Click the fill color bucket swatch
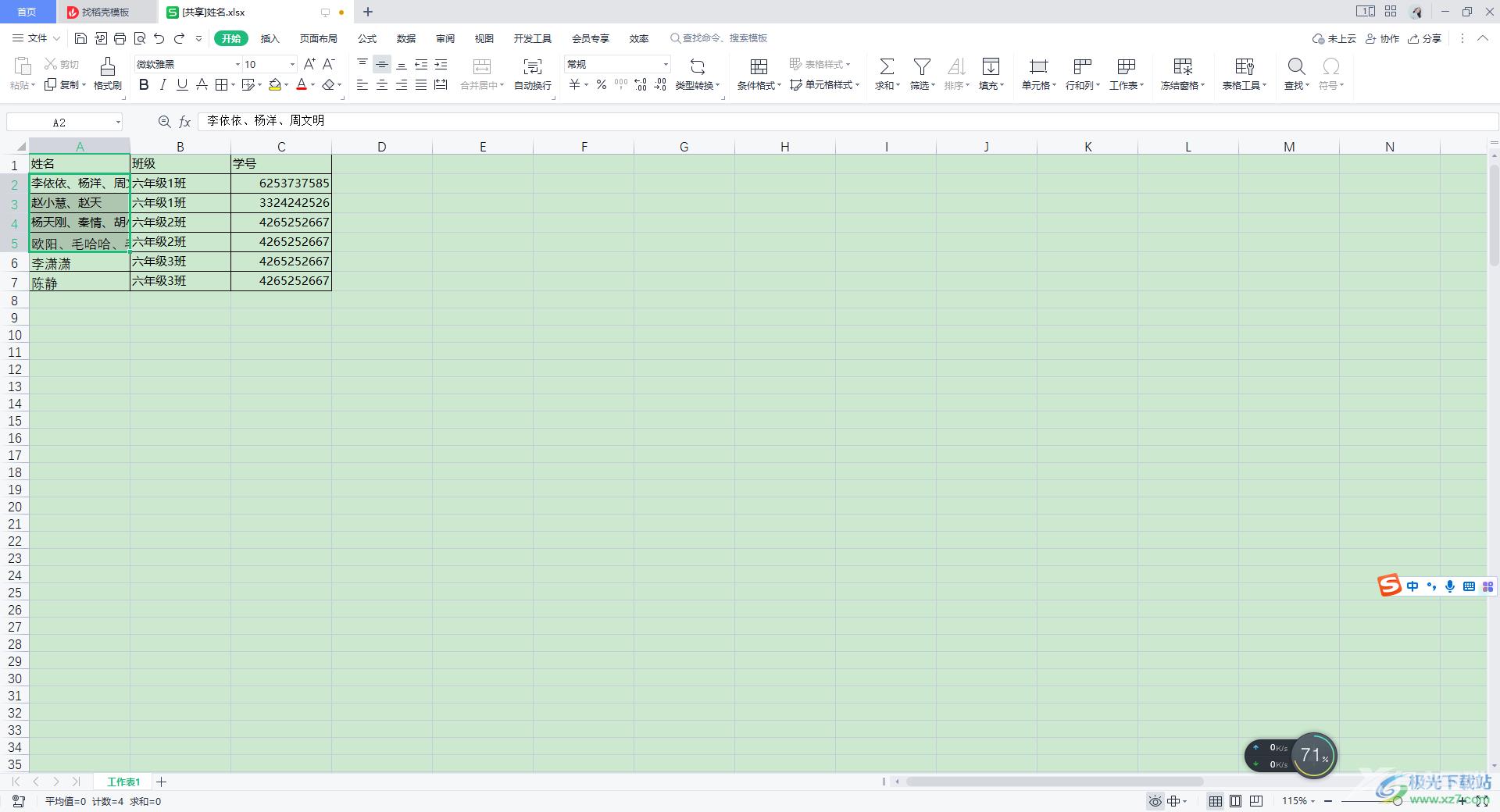1500x812 pixels. (274, 84)
